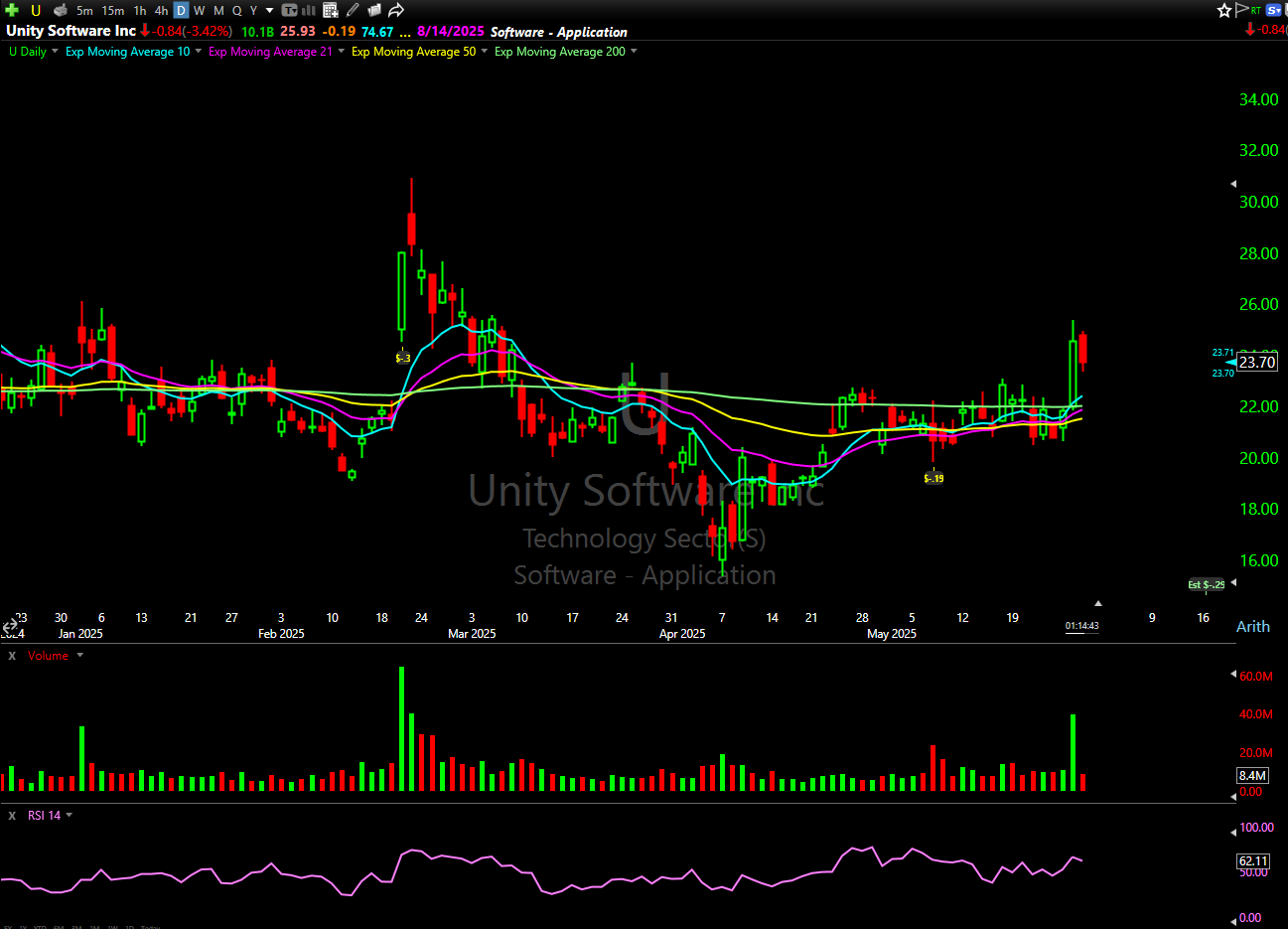
Task: Click the horizontal double-arrow icon above the Volume pane
Action: click(x=11, y=627)
